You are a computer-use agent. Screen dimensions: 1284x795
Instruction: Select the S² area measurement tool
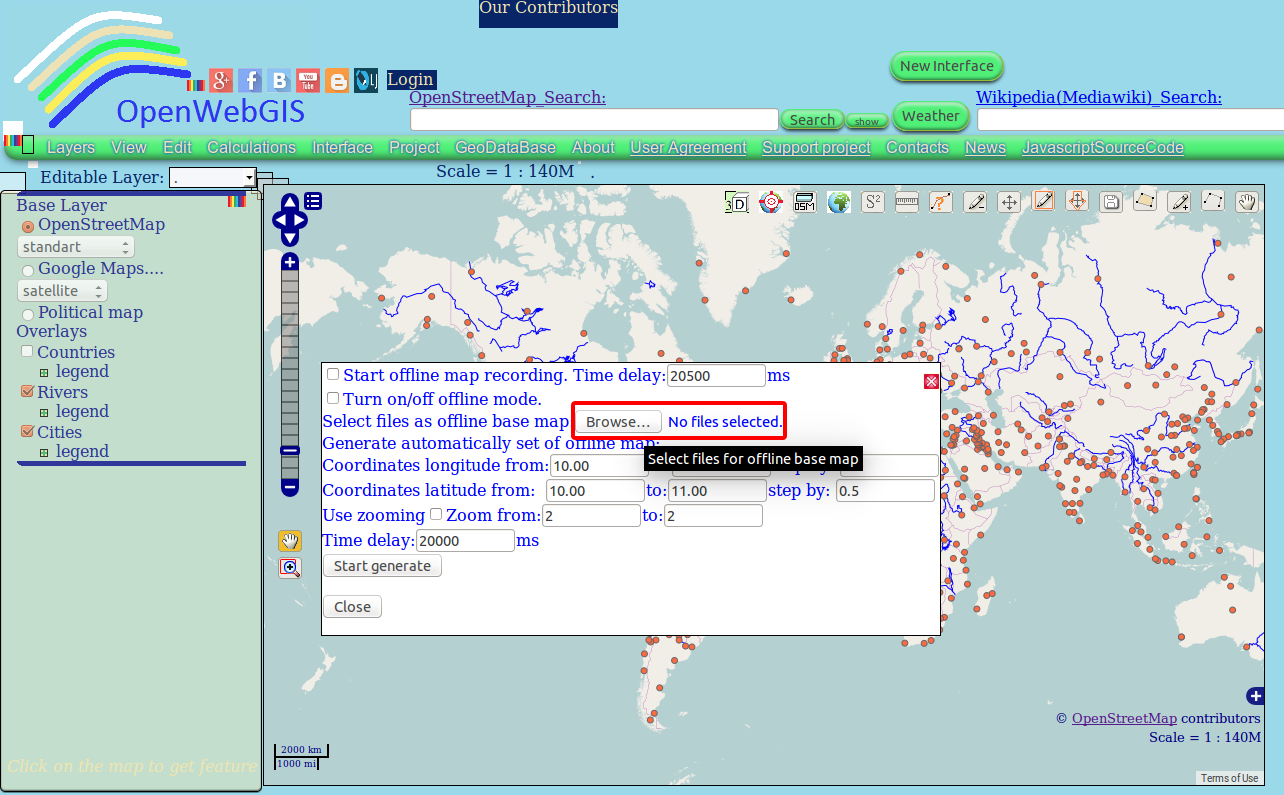click(x=873, y=202)
